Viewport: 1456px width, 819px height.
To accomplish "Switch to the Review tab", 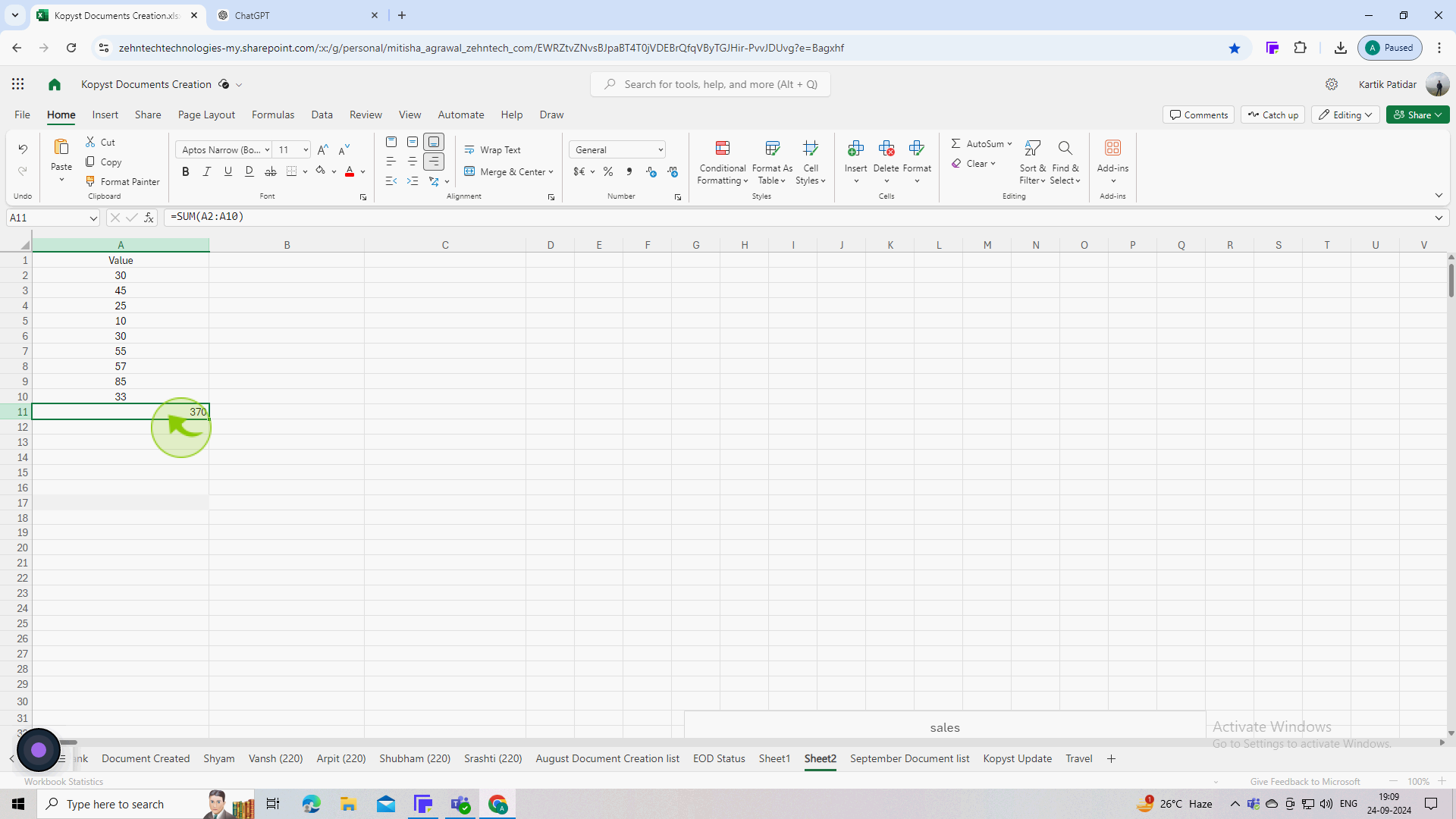I will pos(366,115).
